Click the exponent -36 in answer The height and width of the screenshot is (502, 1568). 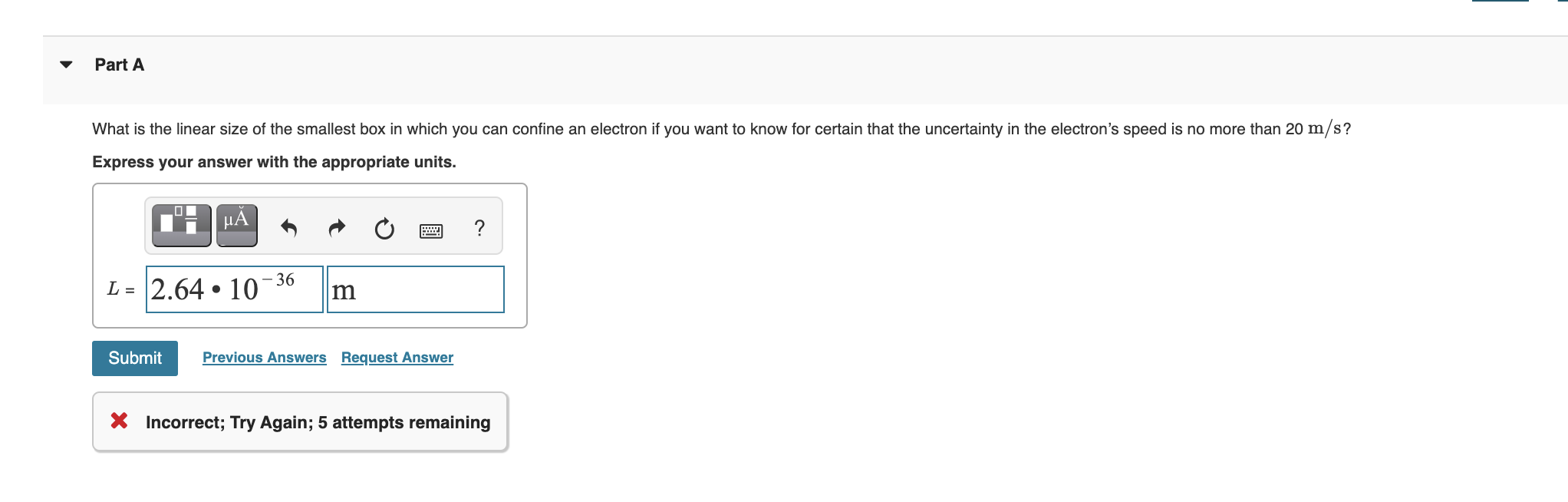click(278, 279)
